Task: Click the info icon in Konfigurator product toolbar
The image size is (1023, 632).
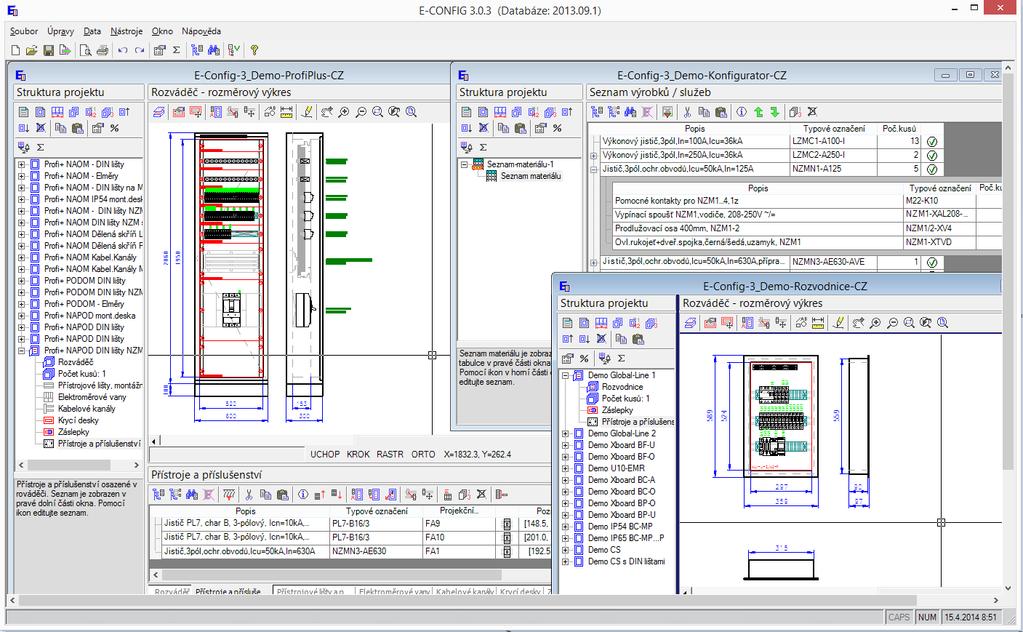Action: pos(741,112)
